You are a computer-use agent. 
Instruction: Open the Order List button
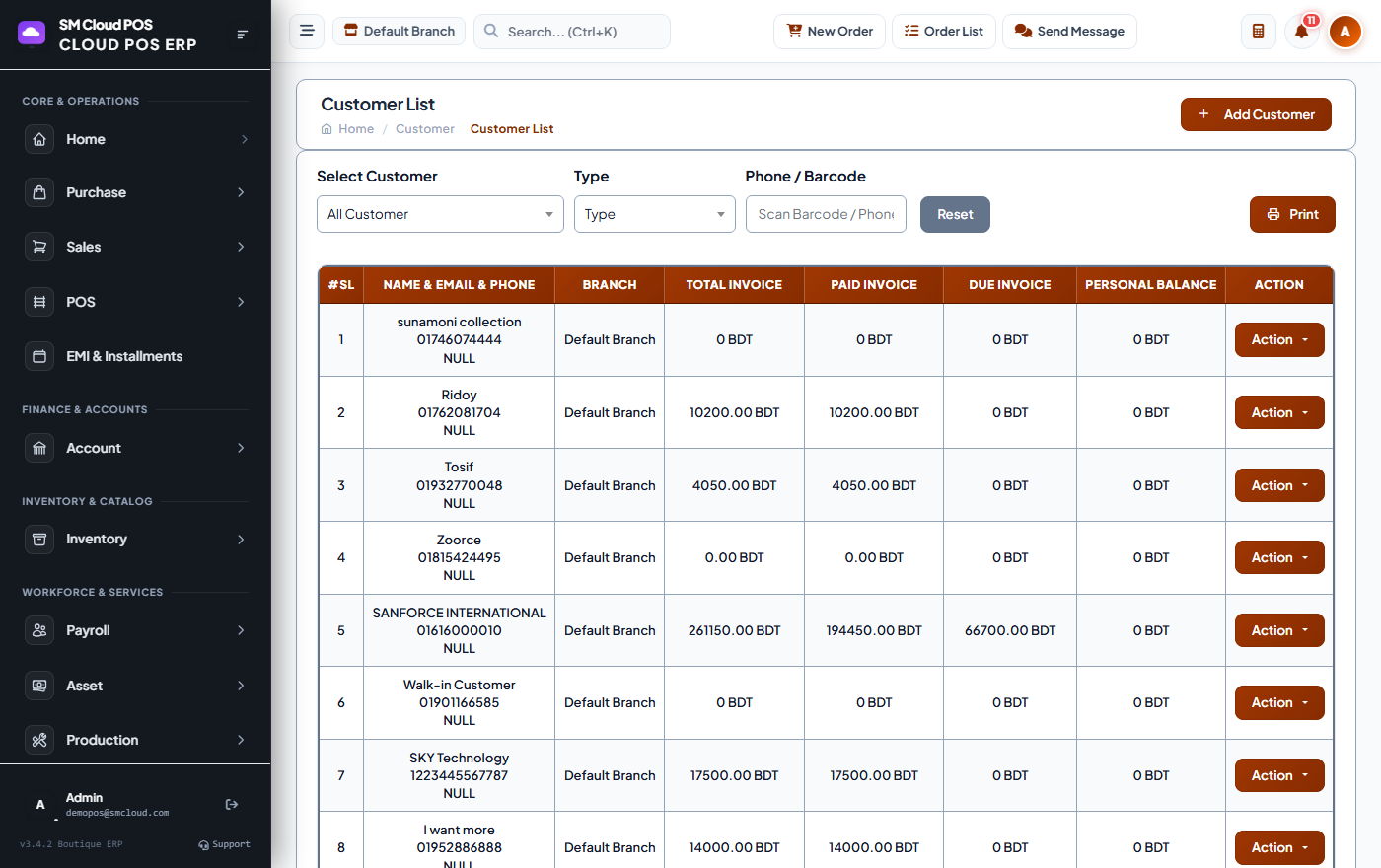[944, 32]
